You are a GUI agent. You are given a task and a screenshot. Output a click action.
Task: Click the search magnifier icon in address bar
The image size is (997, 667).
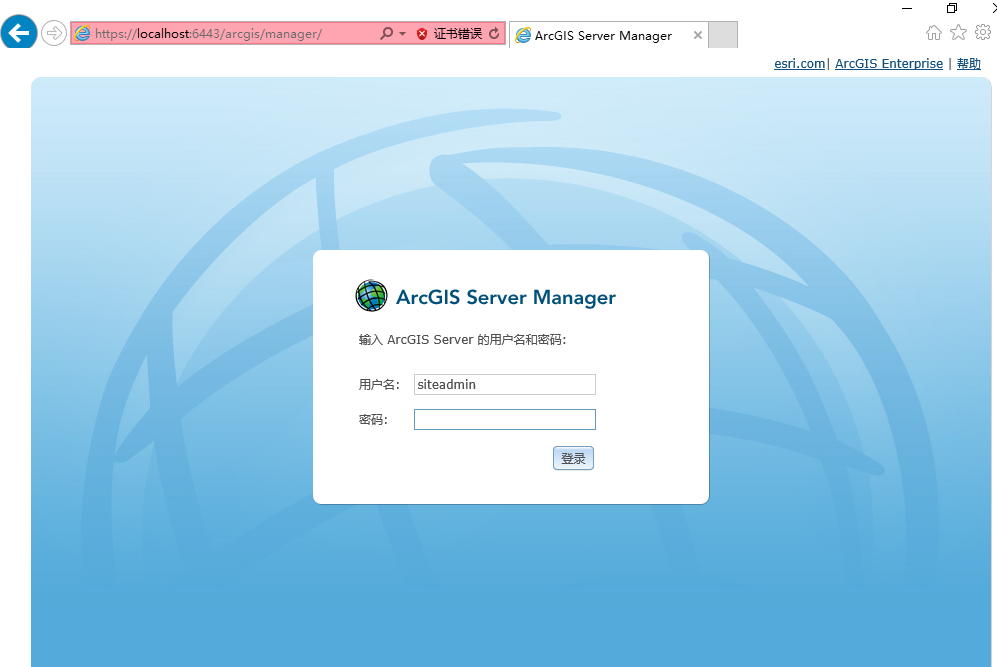click(x=386, y=33)
